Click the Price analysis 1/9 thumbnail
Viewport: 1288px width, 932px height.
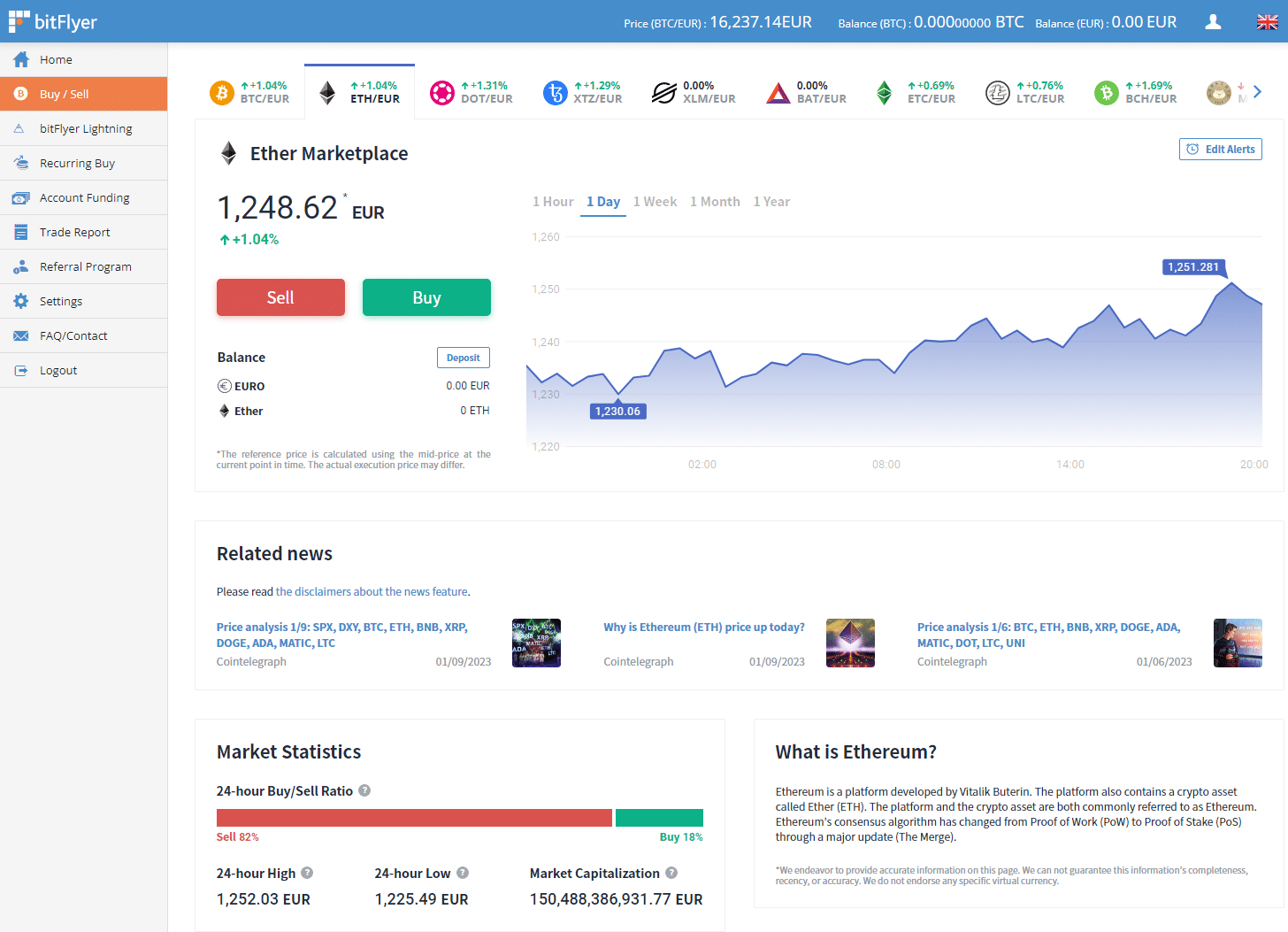pyautogui.click(x=536, y=643)
